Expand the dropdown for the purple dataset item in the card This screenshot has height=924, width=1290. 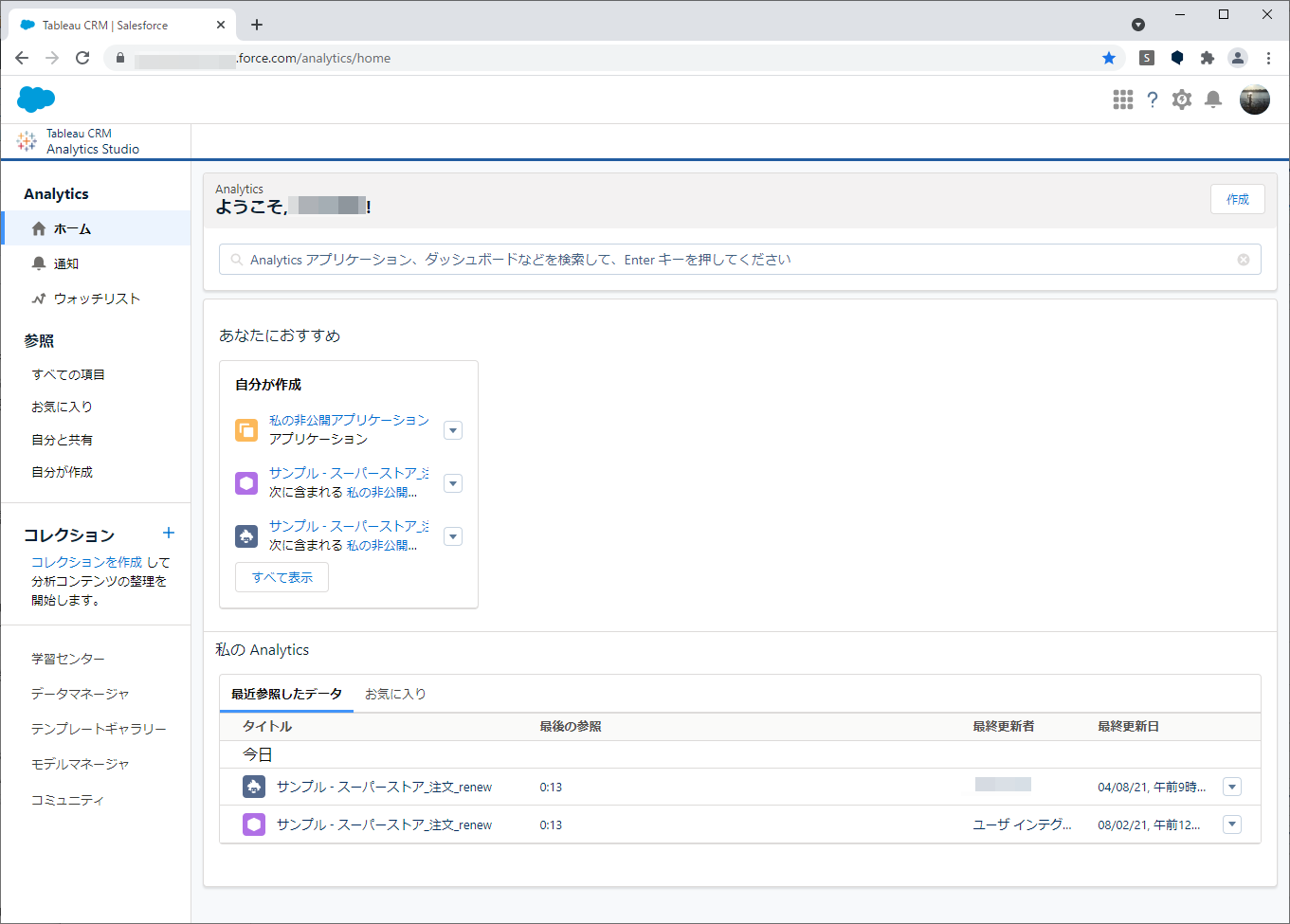[453, 483]
